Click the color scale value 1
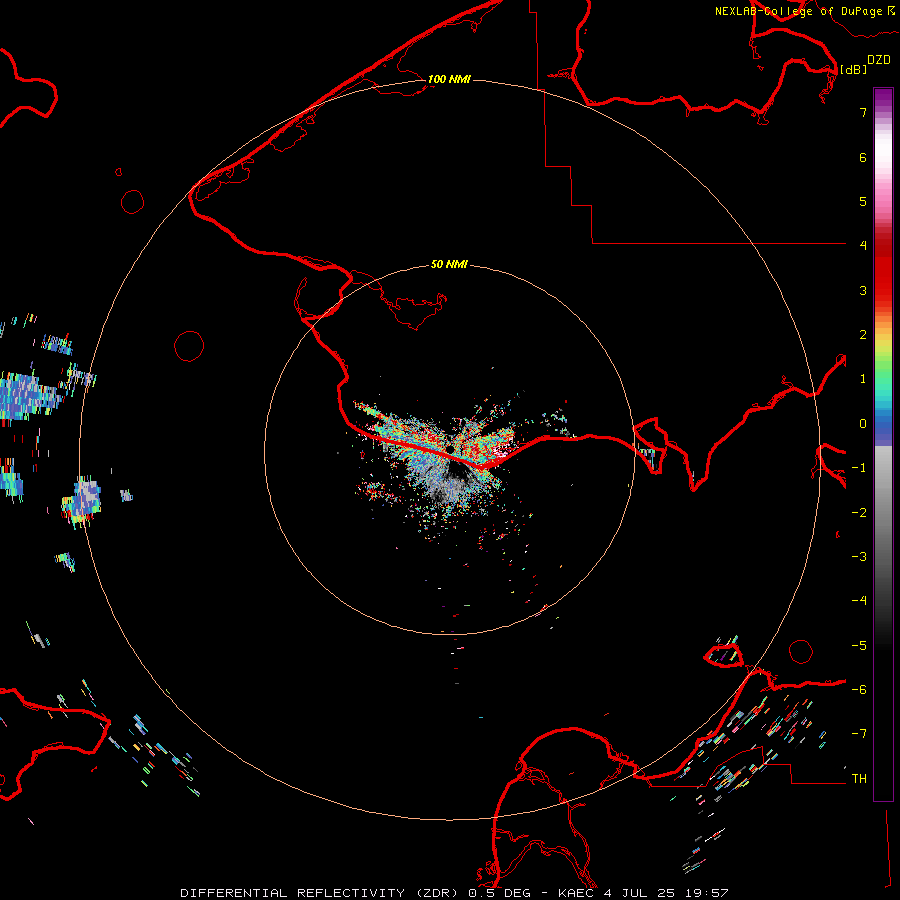 tap(863, 379)
